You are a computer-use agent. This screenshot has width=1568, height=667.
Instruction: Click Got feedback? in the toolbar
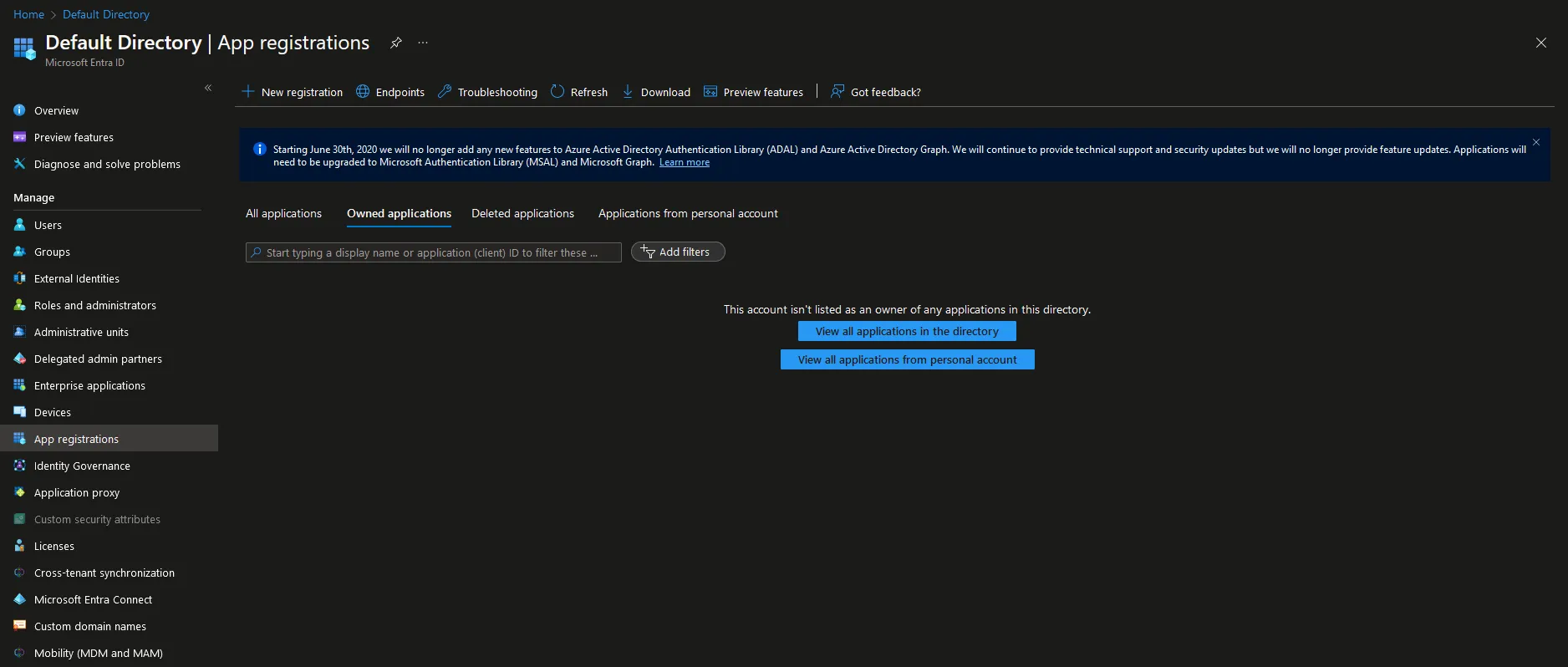876,92
